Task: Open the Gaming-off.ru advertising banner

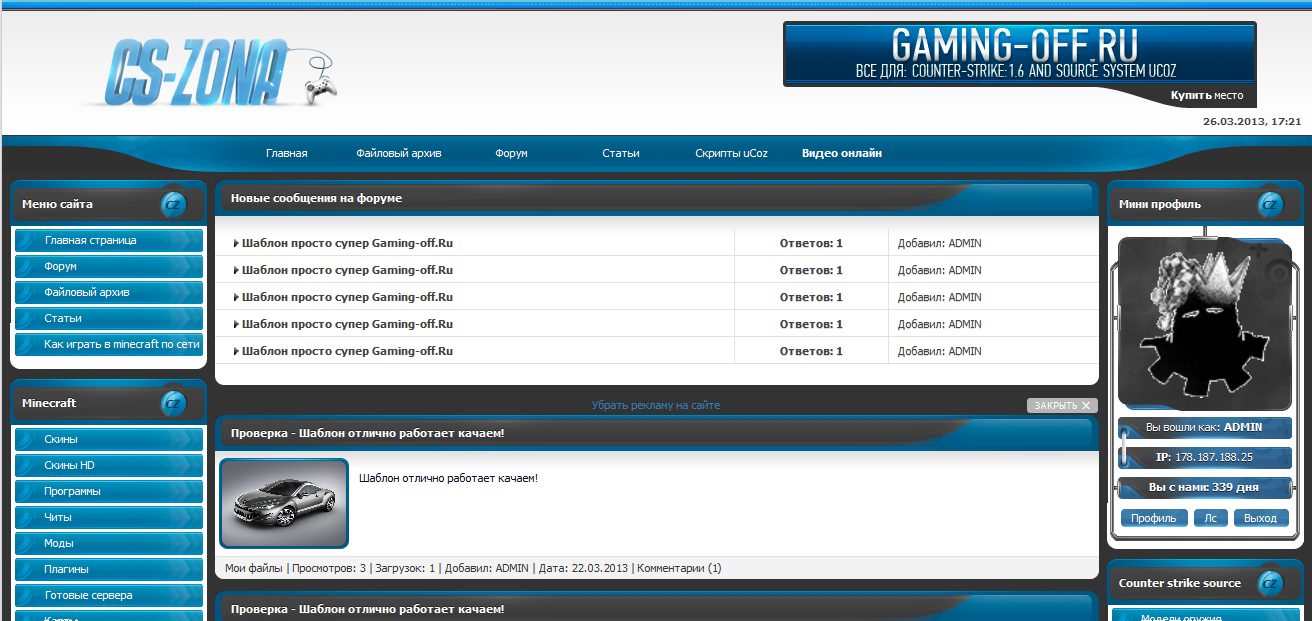Action: point(1020,54)
